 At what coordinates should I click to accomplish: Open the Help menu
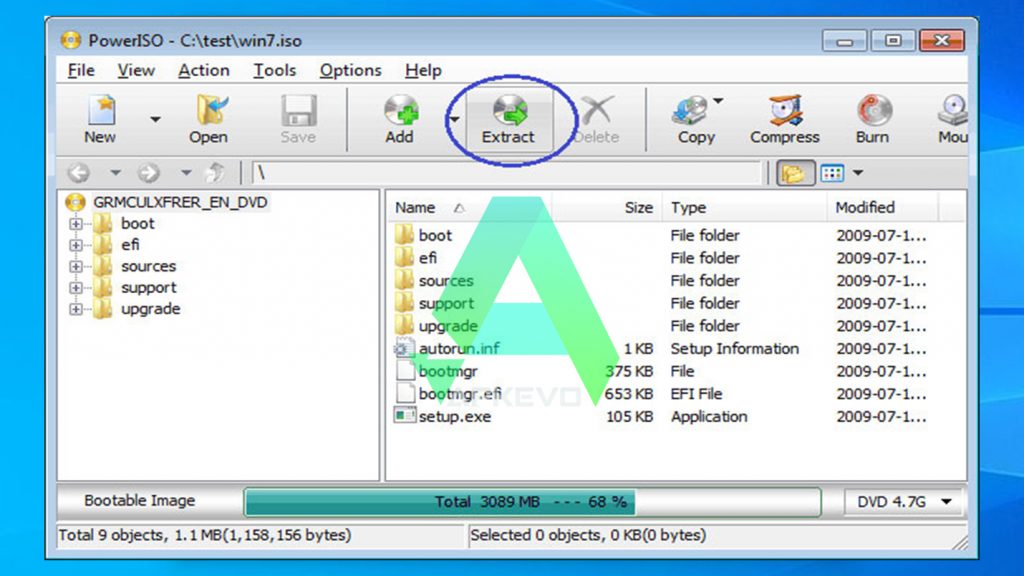tap(423, 70)
